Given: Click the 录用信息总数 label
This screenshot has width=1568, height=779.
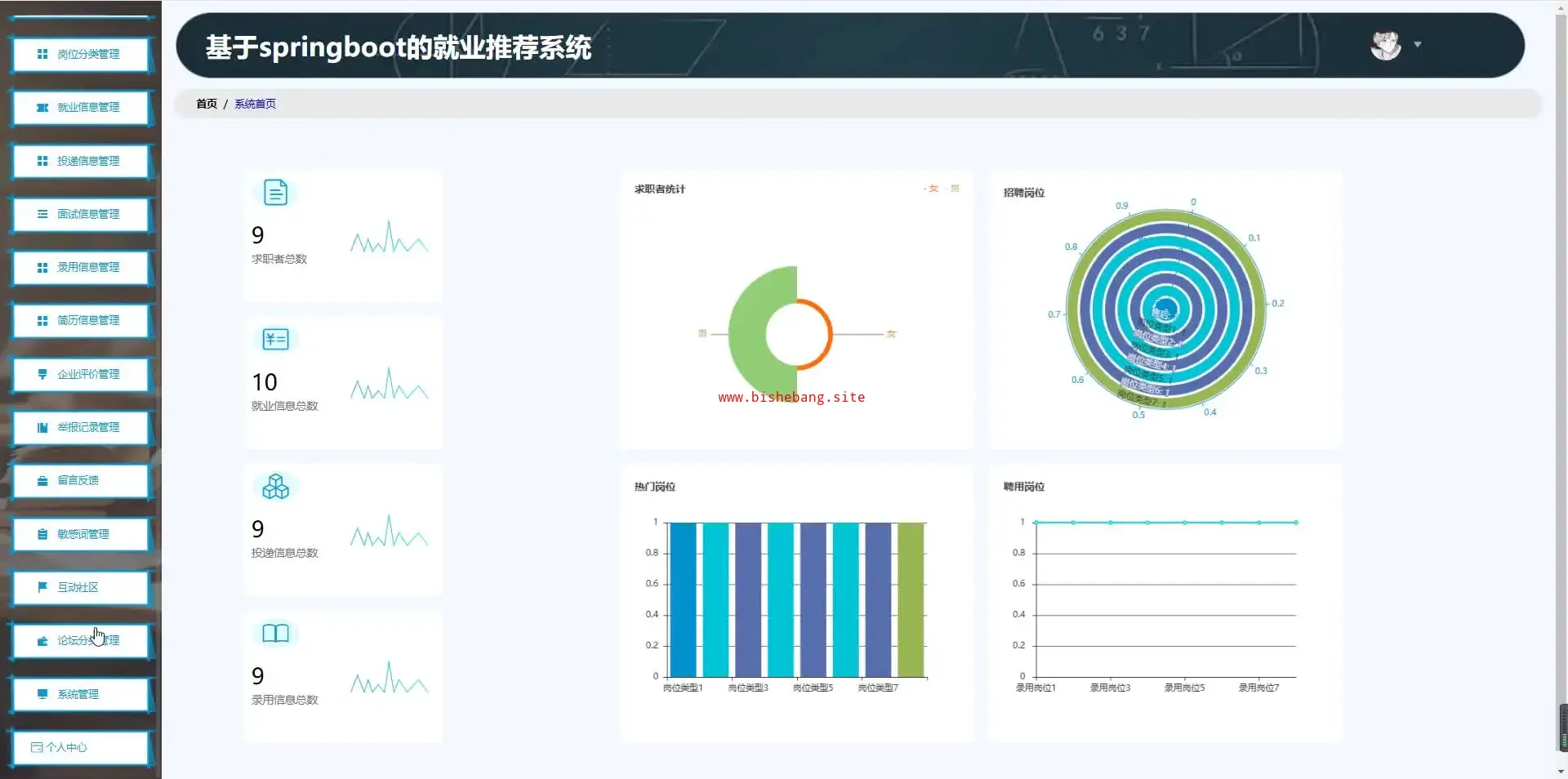Looking at the screenshot, I should (285, 701).
